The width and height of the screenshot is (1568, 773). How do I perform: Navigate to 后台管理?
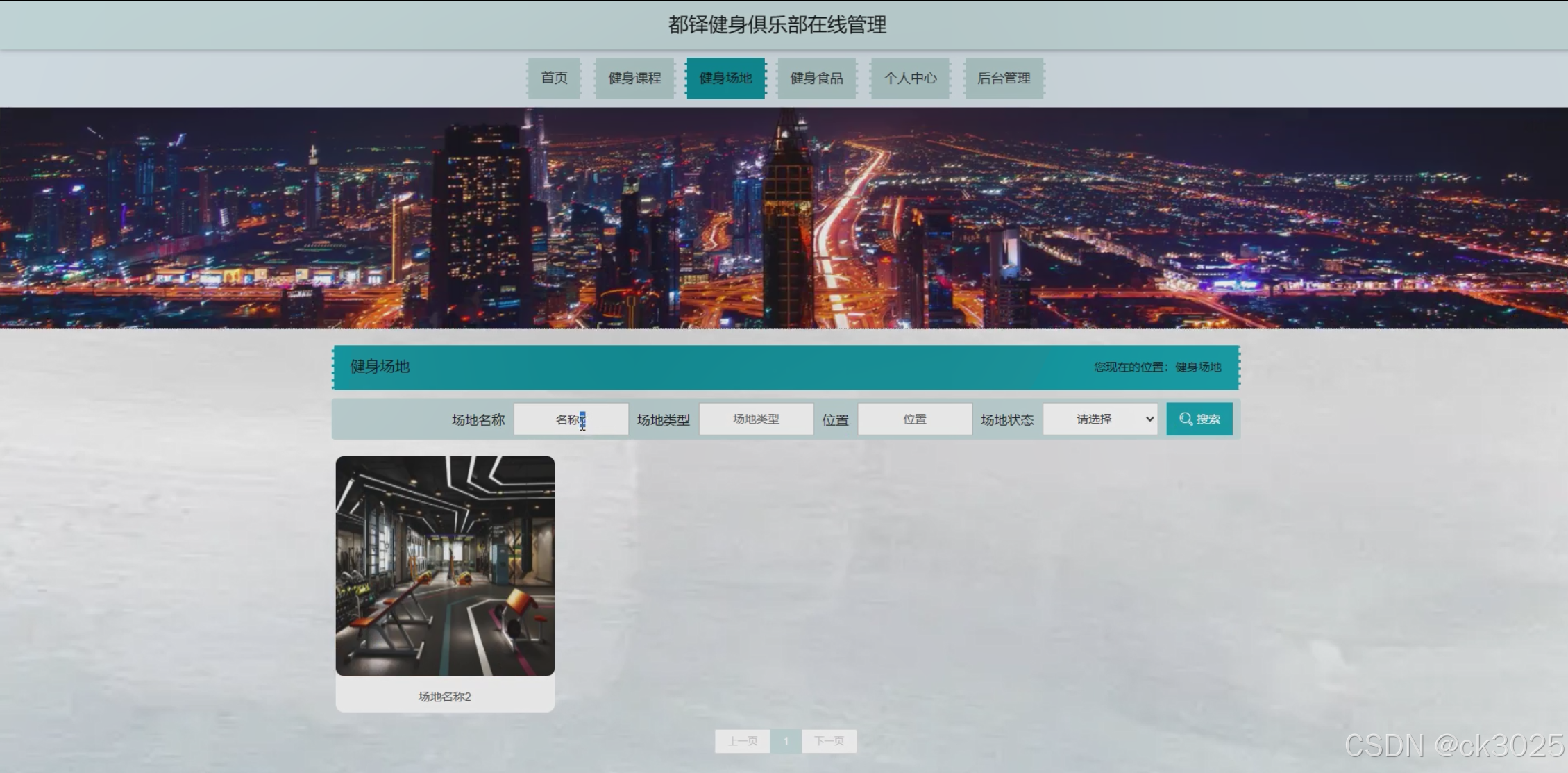(1004, 78)
